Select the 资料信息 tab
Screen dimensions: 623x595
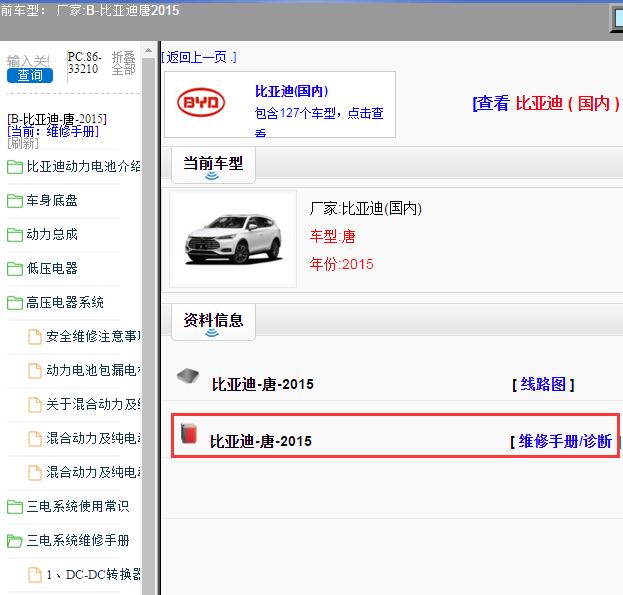pos(213,322)
